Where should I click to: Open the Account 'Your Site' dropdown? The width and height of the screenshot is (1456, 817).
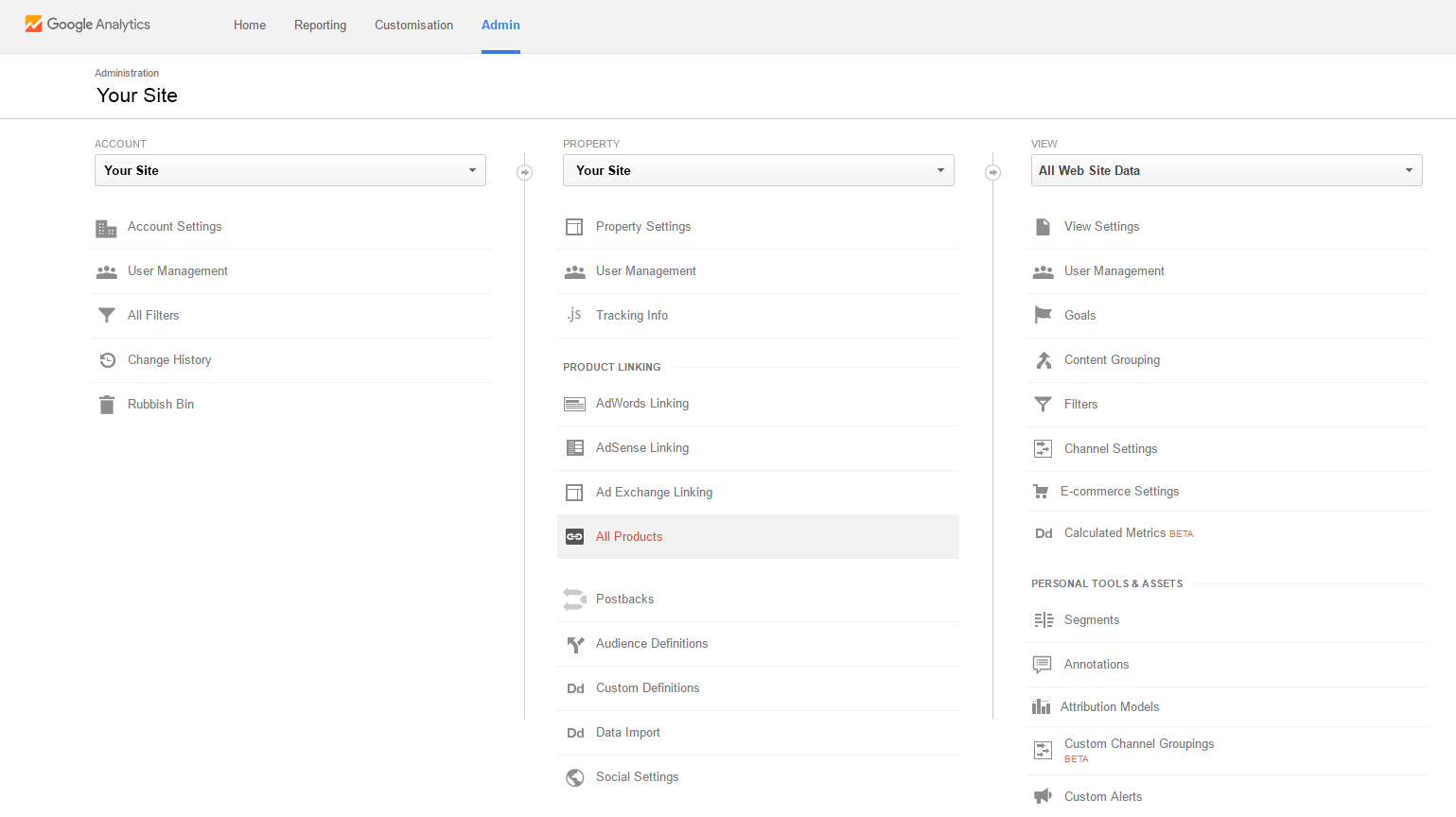(x=290, y=170)
